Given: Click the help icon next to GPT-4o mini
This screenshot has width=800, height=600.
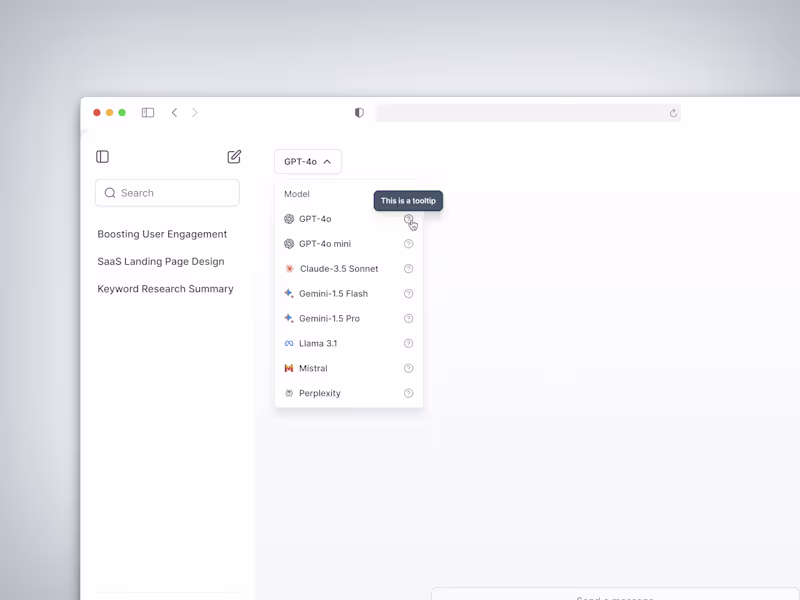Looking at the screenshot, I should point(408,244).
